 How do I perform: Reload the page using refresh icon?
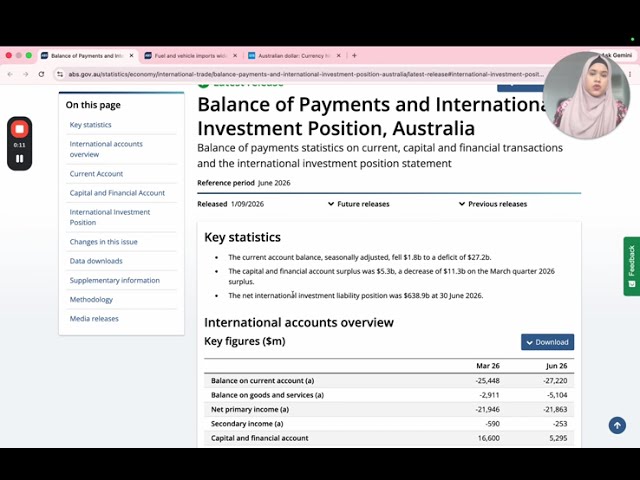click(x=41, y=74)
